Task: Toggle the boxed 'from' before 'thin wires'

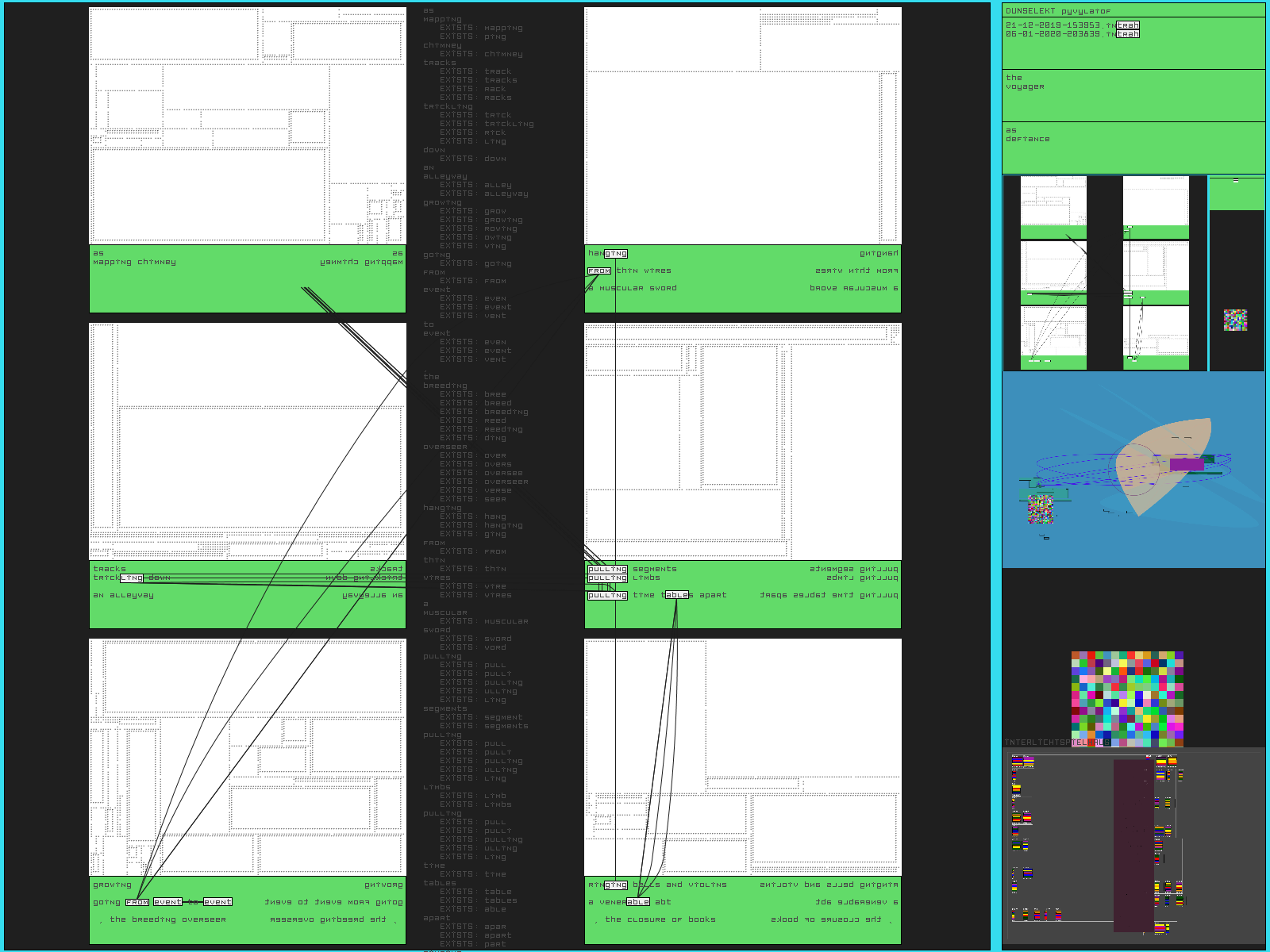Action: (599, 271)
